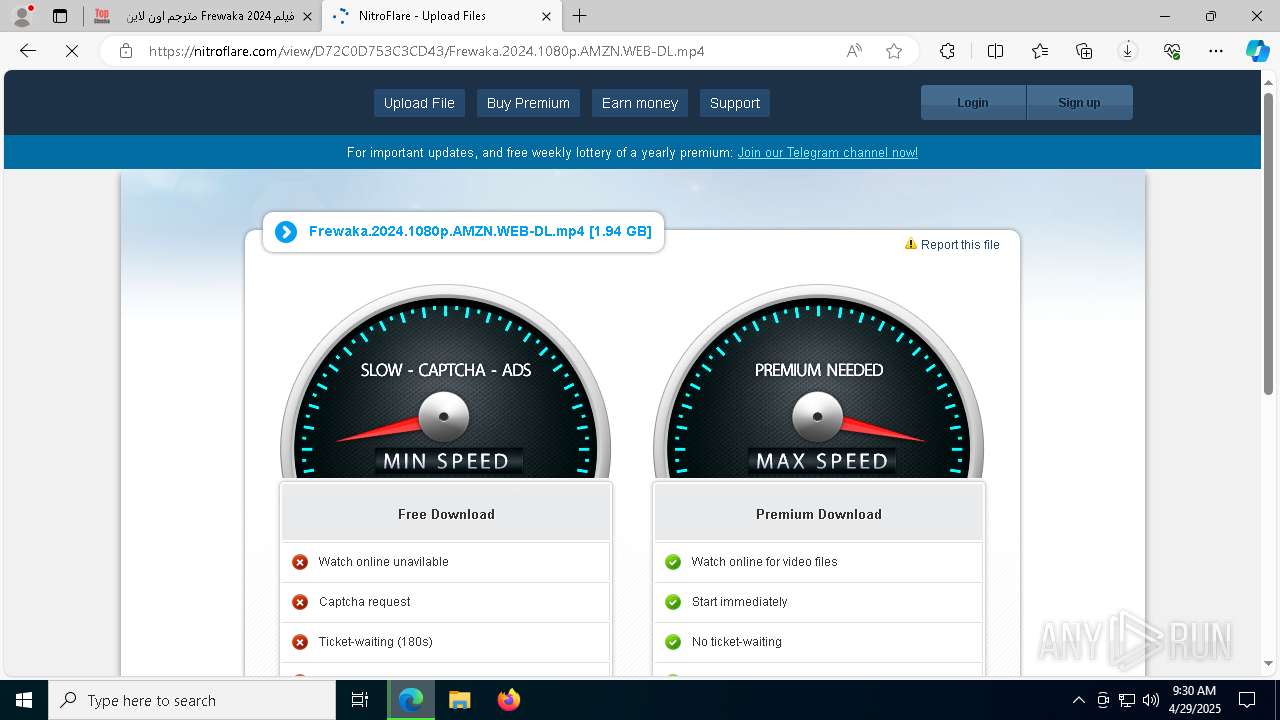
Task: Open notification center icon
Action: (x=1247, y=700)
